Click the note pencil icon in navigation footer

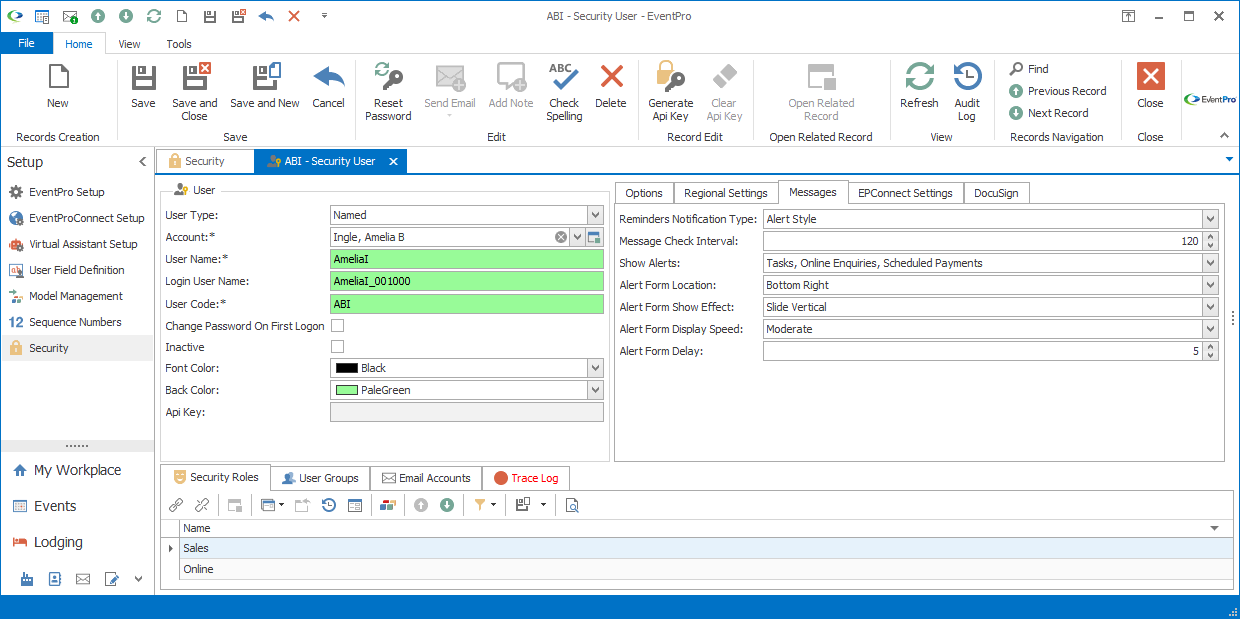111,579
